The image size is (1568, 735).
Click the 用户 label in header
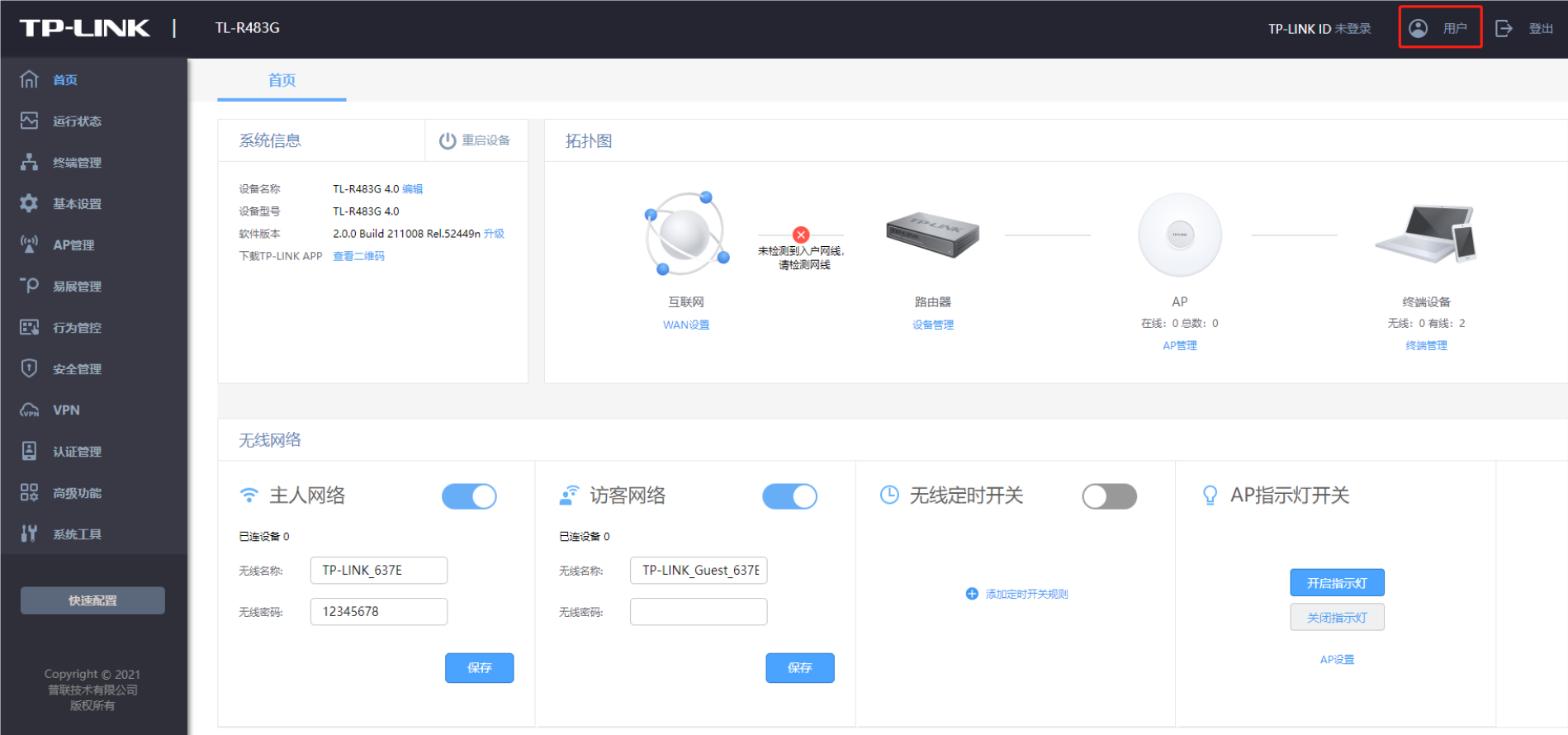pos(1455,29)
